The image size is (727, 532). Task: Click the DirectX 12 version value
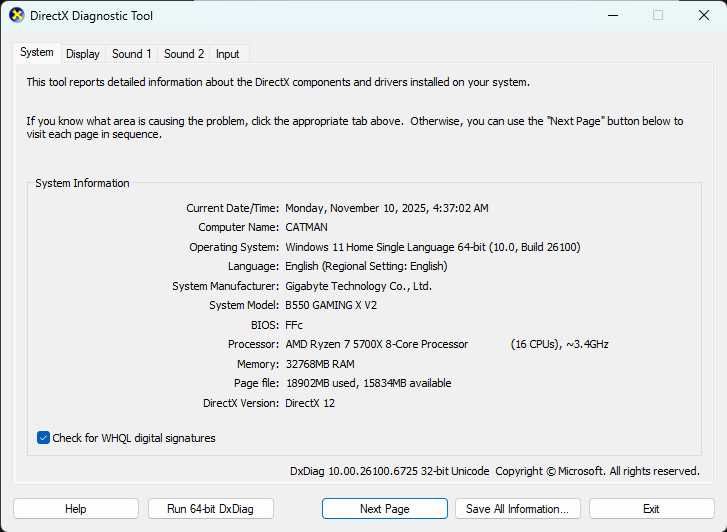click(x=310, y=403)
